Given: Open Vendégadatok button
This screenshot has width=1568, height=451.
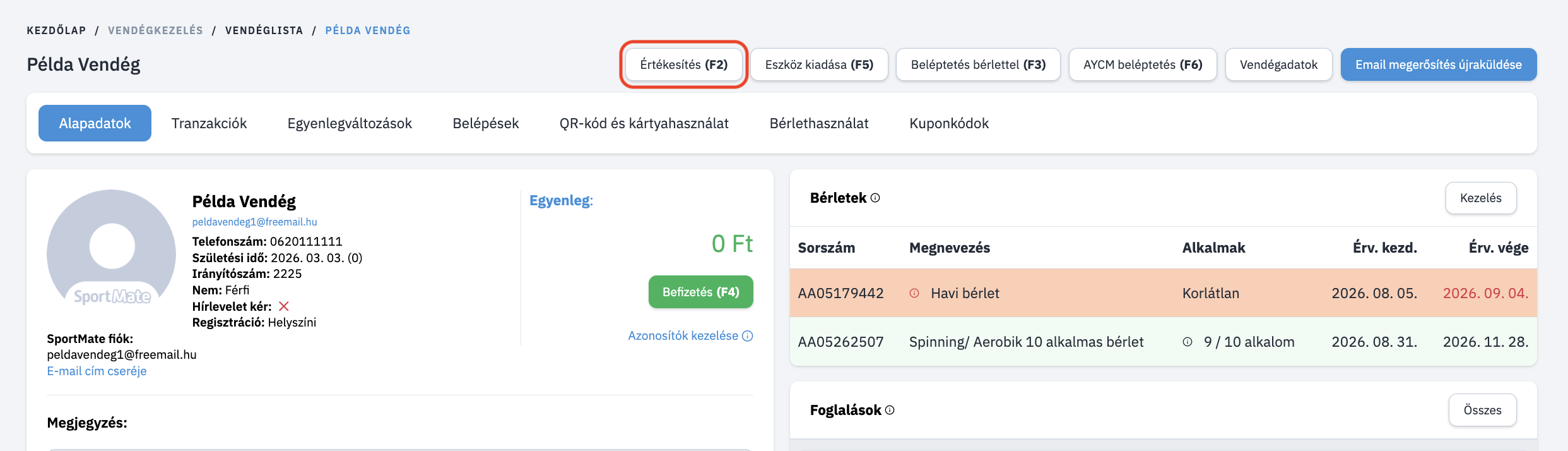Looking at the screenshot, I should click(1278, 64).
